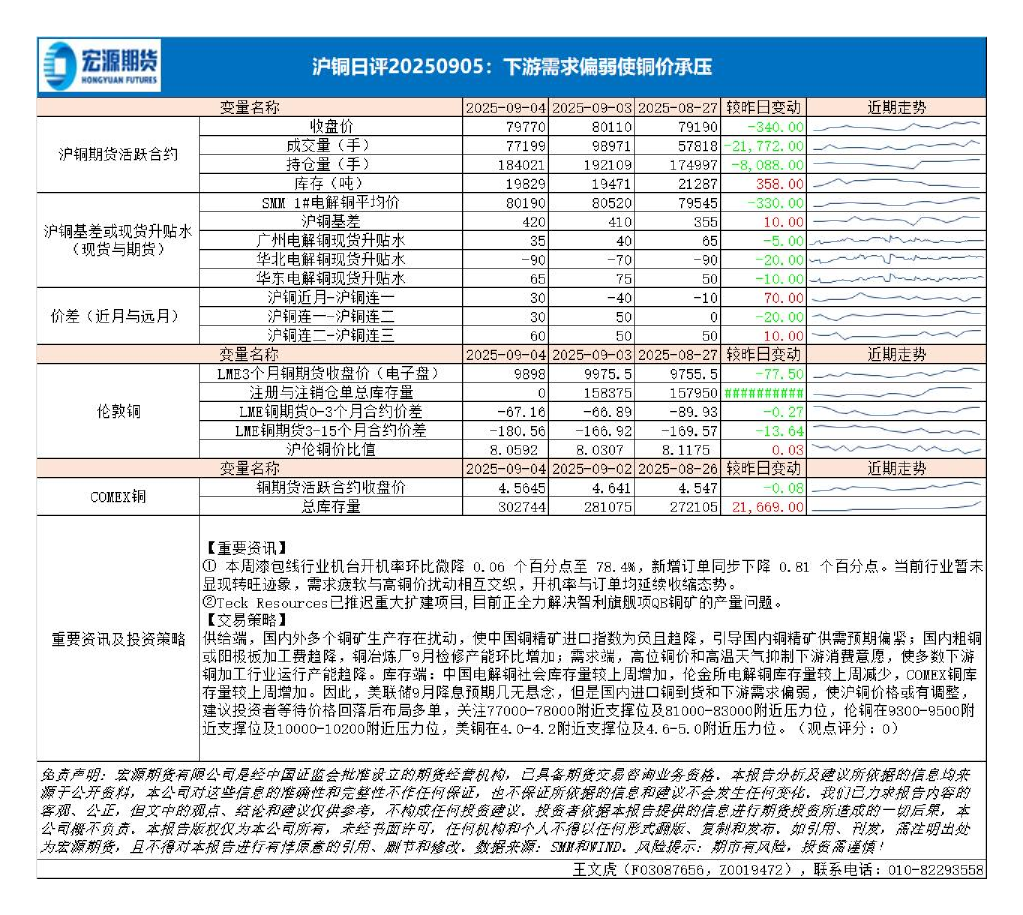This screenshot has height=915, width=1023.
Task: Select the 沪伦铜价比值 trend sparkline
Action: [896, 450]
